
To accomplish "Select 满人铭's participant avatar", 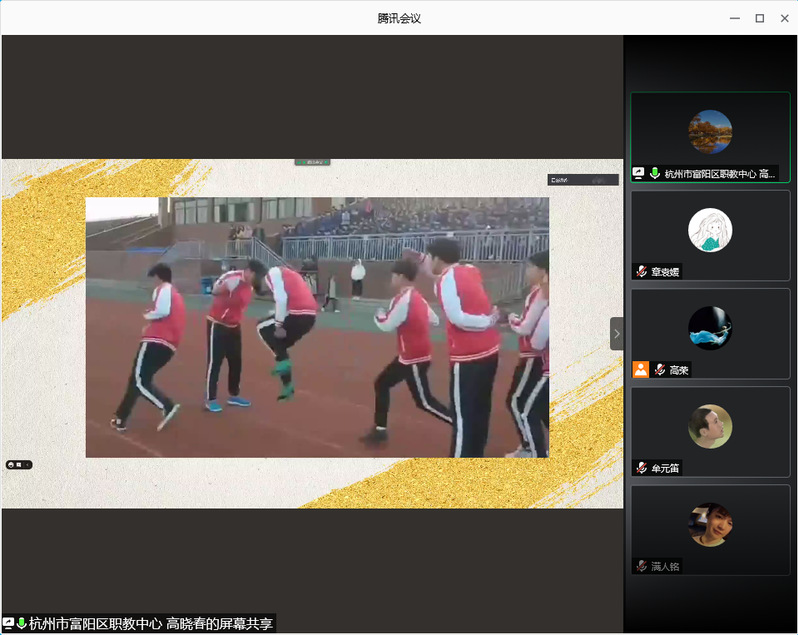I will click(x=710, y=524).
